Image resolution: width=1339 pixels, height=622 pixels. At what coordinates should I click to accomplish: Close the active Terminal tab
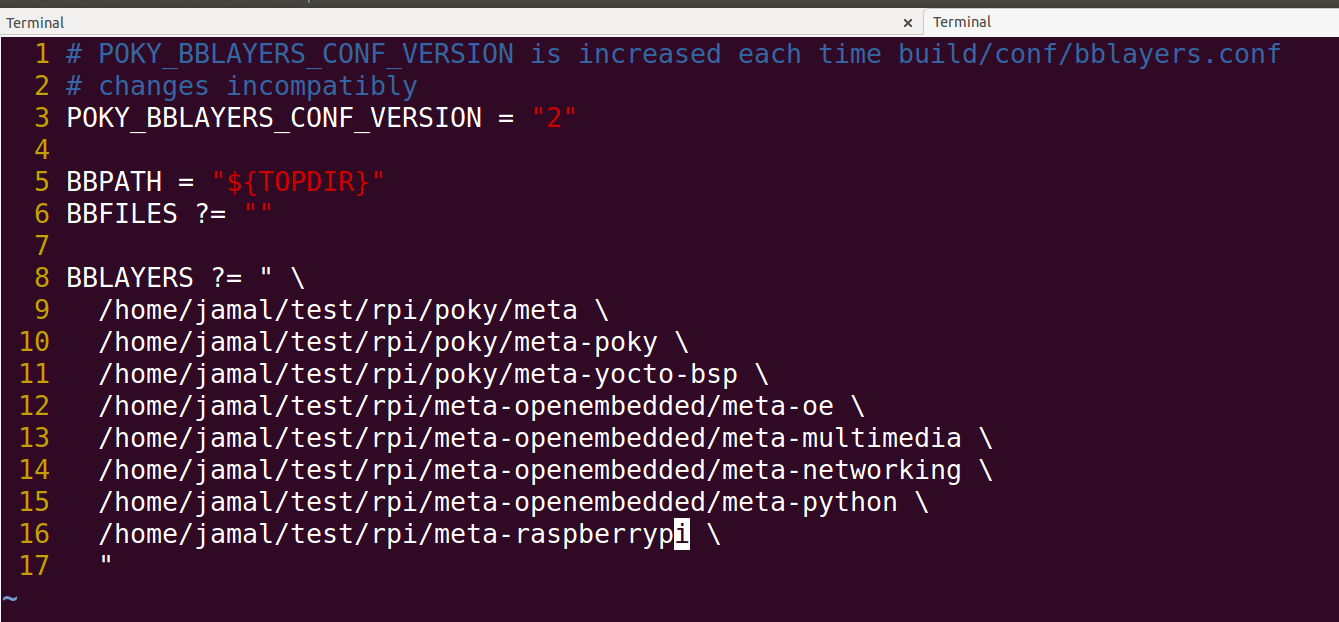click(x=908, y=22)
